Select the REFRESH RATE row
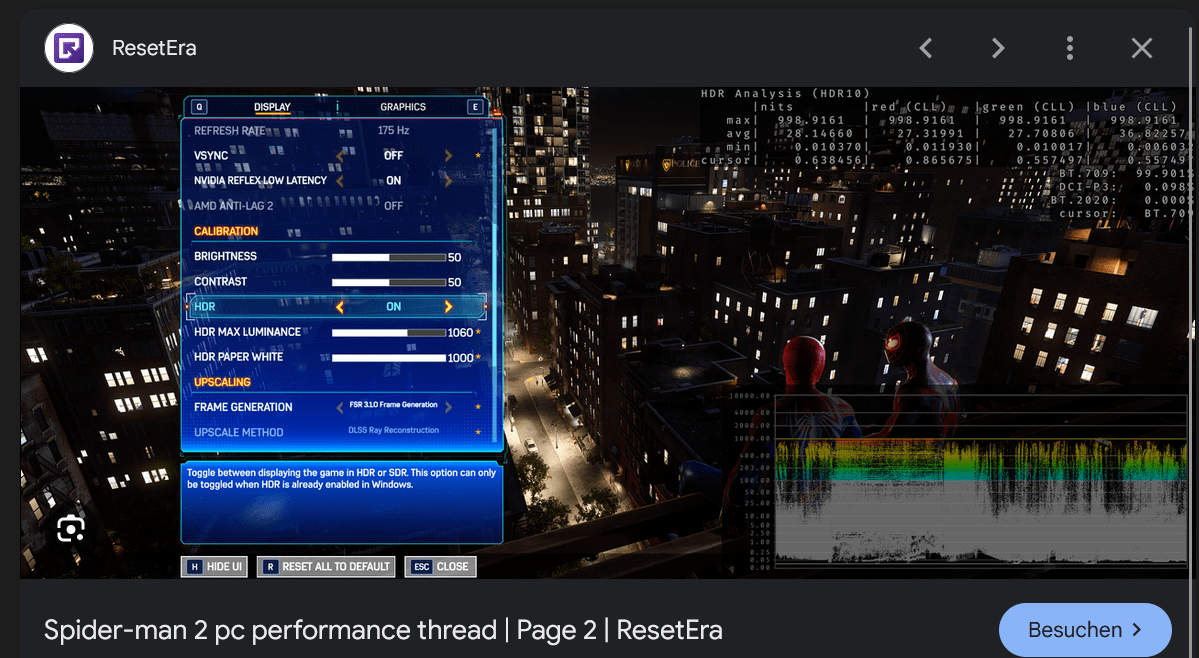This screenshot has height=658, width=1199. (336, 131)
